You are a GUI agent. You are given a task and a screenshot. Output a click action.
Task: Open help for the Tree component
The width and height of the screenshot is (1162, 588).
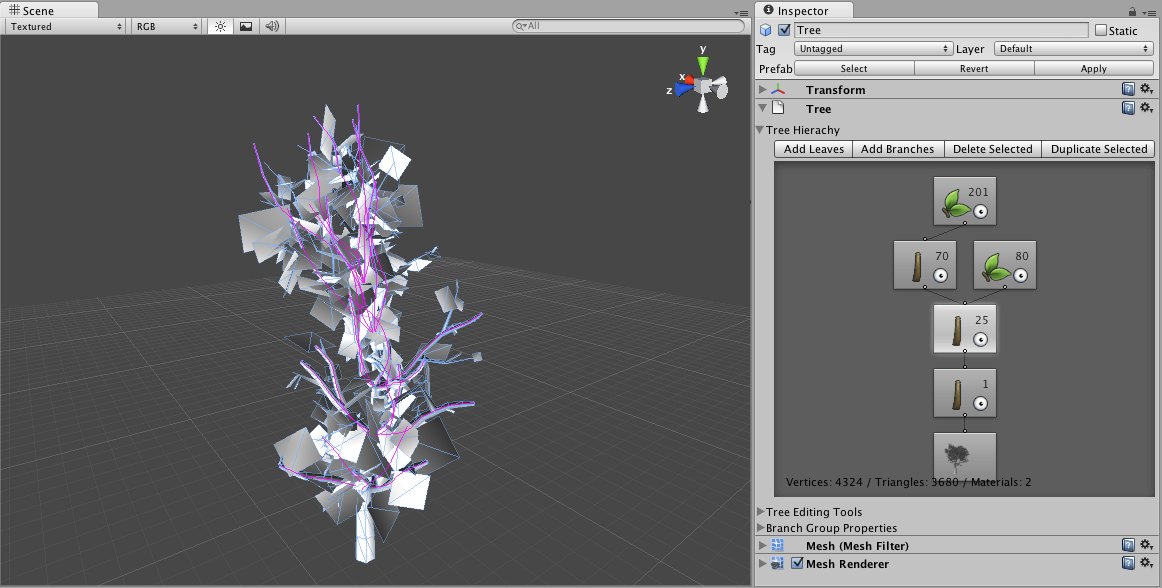tap(1128, 109)
